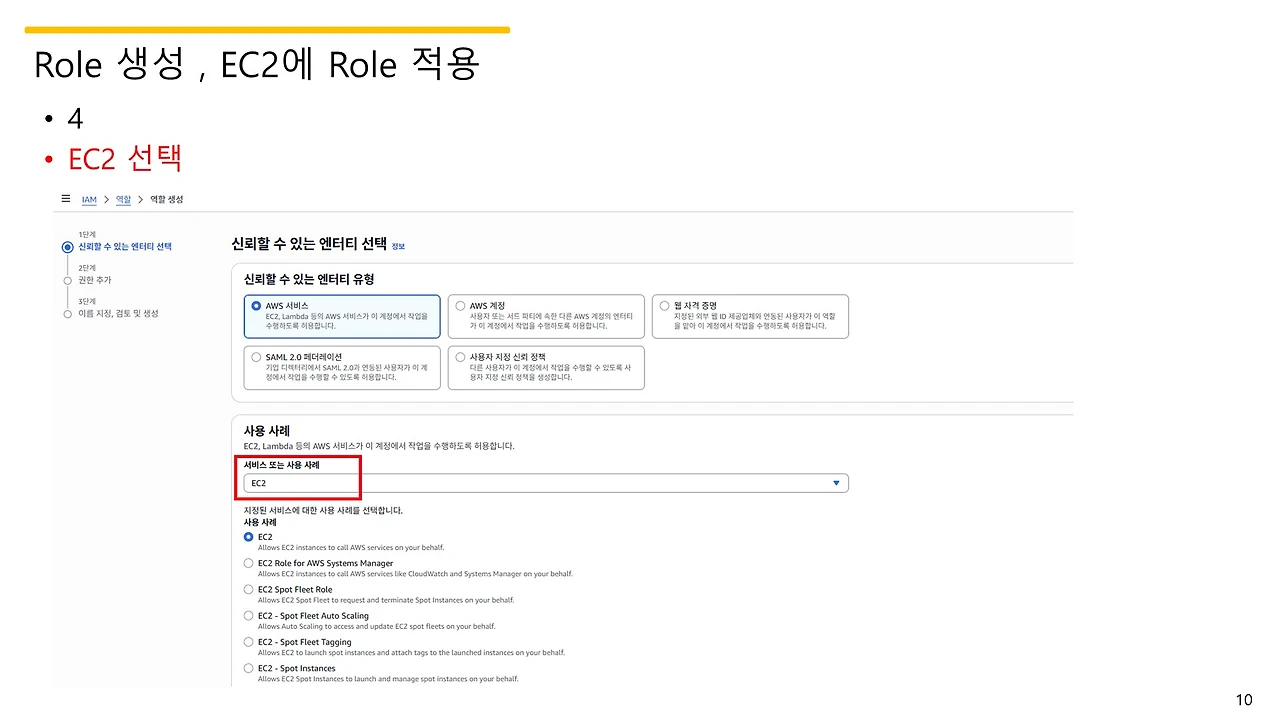1280x720 pixels.
Task: Click the 사용 사례 section heading
Action: point(267,430)
